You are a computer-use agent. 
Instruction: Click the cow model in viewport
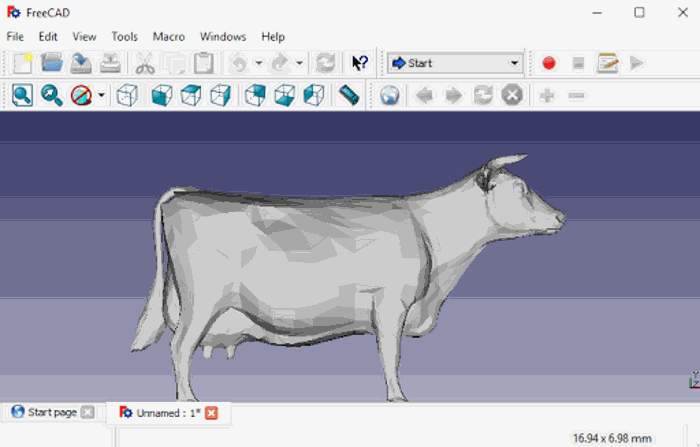312,268
